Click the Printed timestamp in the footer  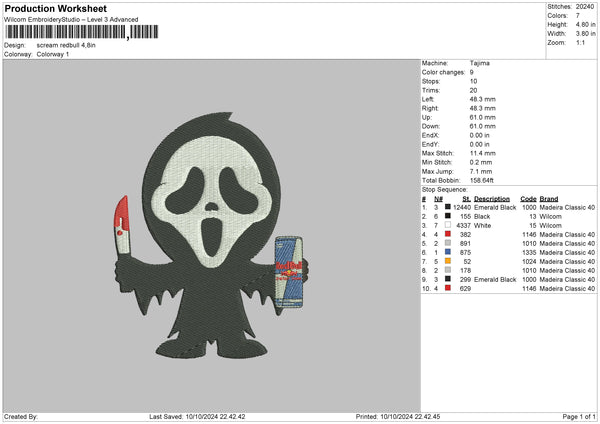398,416
